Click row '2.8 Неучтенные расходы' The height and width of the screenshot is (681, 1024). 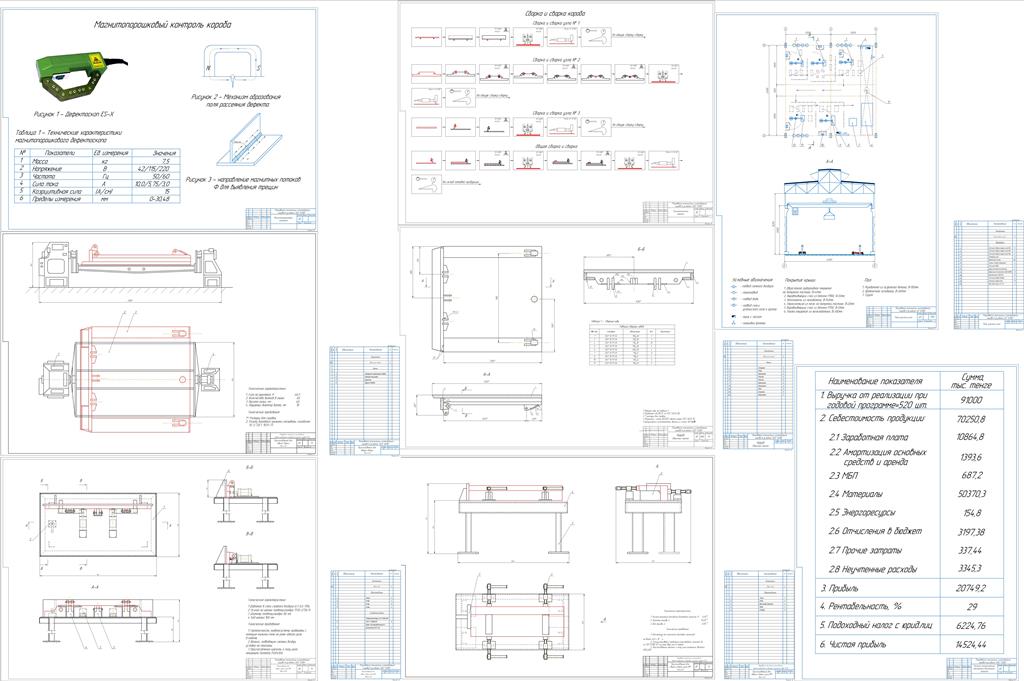[873, 569]
